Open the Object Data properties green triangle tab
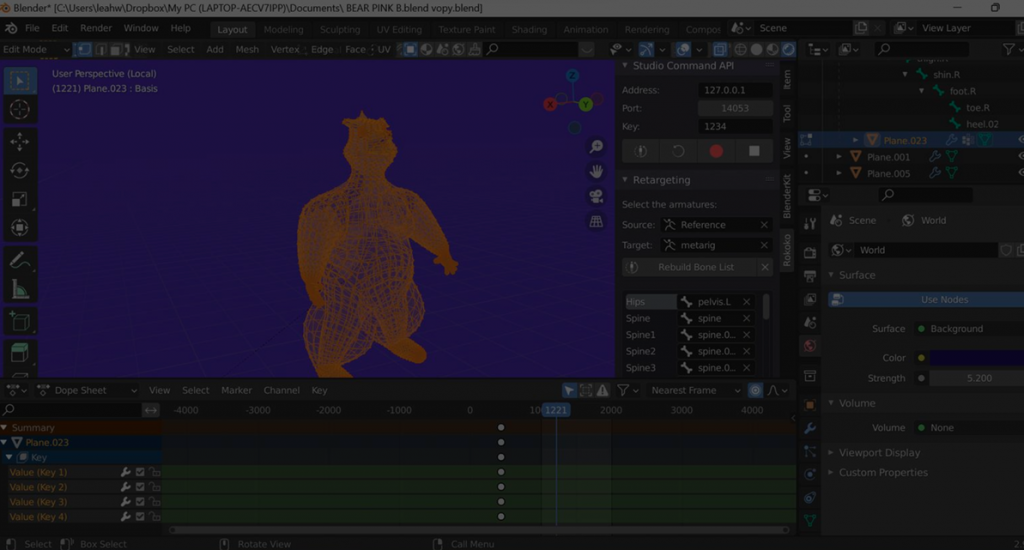 810,521
